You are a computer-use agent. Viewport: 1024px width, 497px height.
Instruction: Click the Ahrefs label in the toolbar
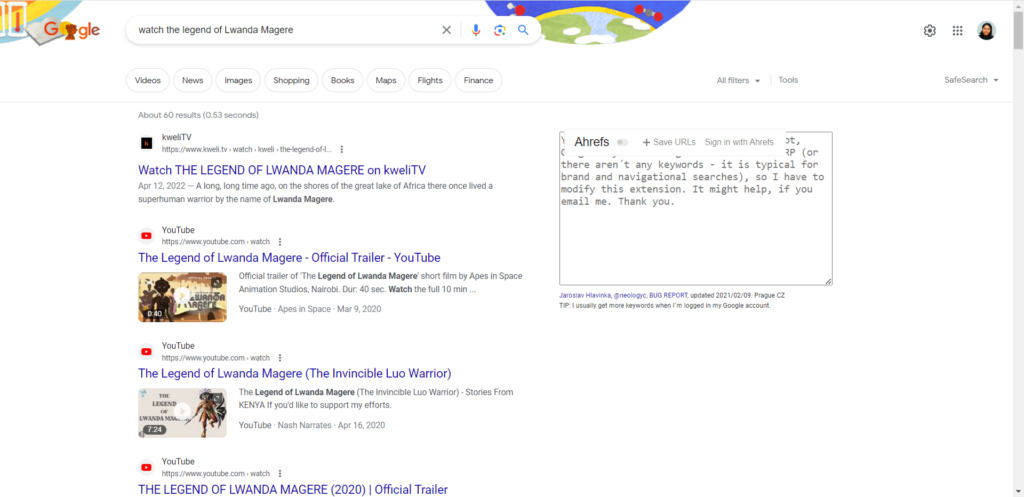point(592,142)
